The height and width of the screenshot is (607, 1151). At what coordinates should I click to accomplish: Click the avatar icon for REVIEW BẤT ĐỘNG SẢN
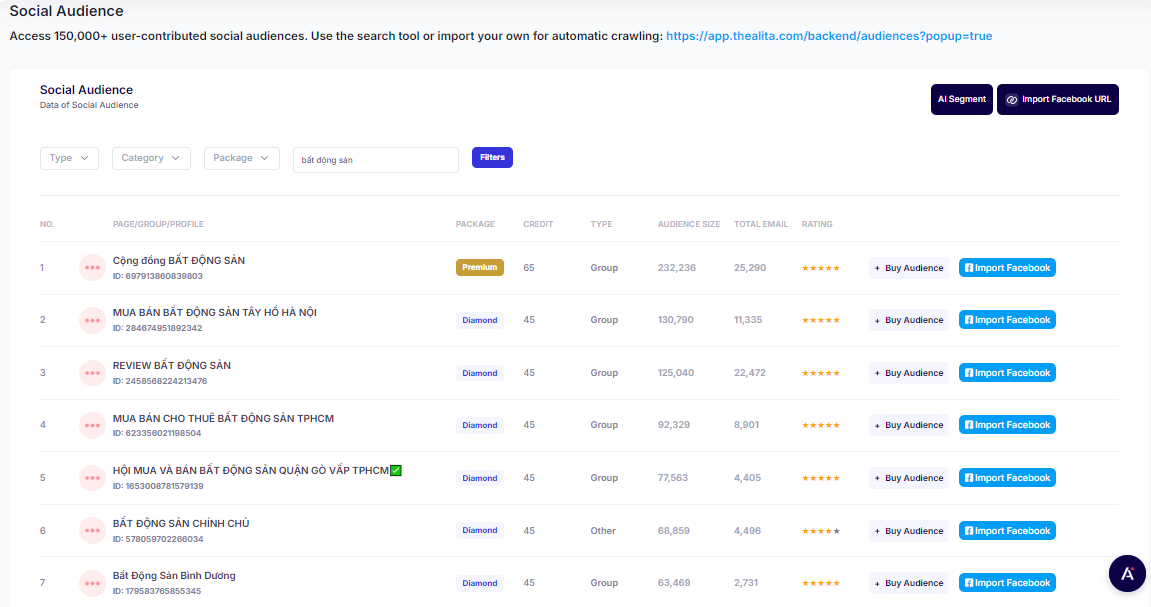92,373
